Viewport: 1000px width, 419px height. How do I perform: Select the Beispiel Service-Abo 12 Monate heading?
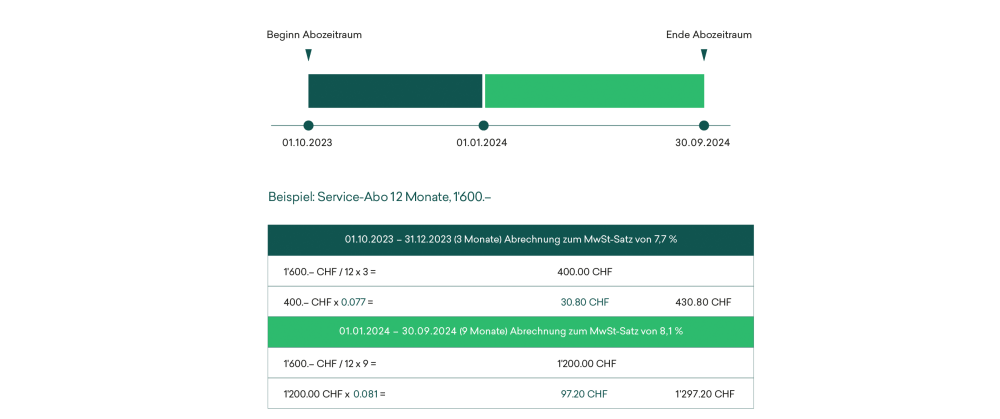pos(380,198)
